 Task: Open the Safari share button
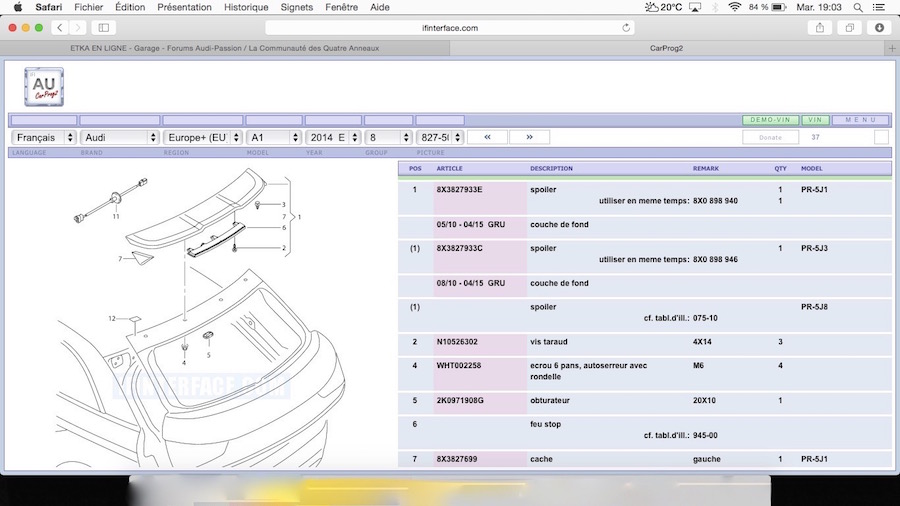pos(820,28)
